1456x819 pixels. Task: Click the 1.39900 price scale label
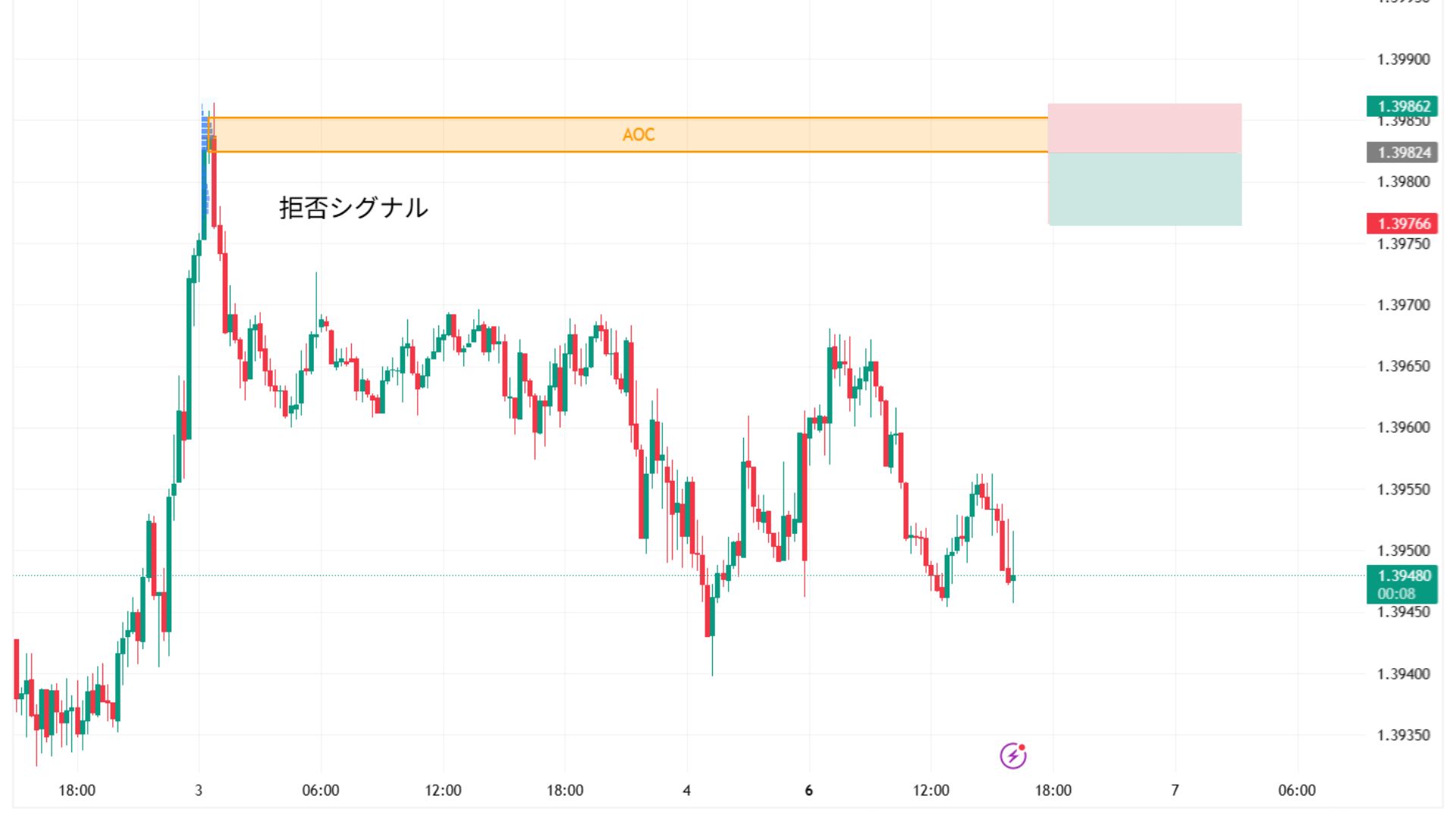tap(1403, 59)
